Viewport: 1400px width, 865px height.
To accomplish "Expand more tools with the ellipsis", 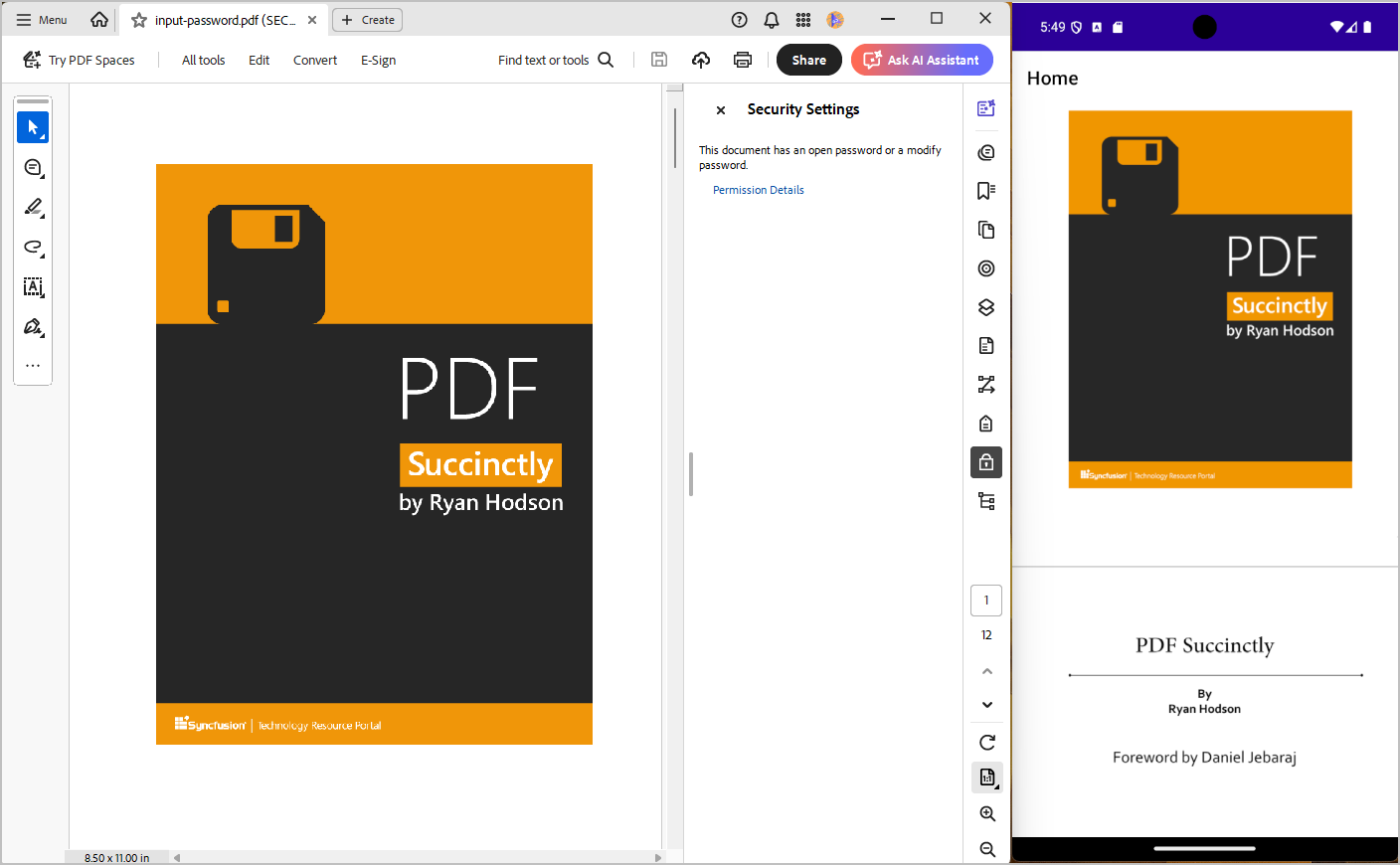I will [33, 365].
